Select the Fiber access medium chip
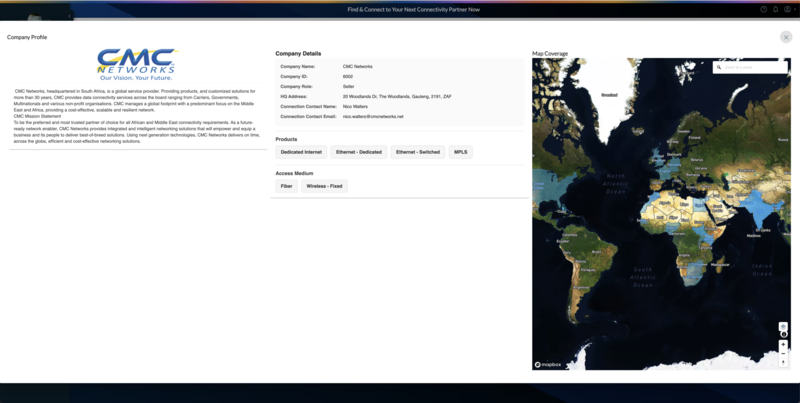The height and width of the screenshot is (403, 800). 286,186
